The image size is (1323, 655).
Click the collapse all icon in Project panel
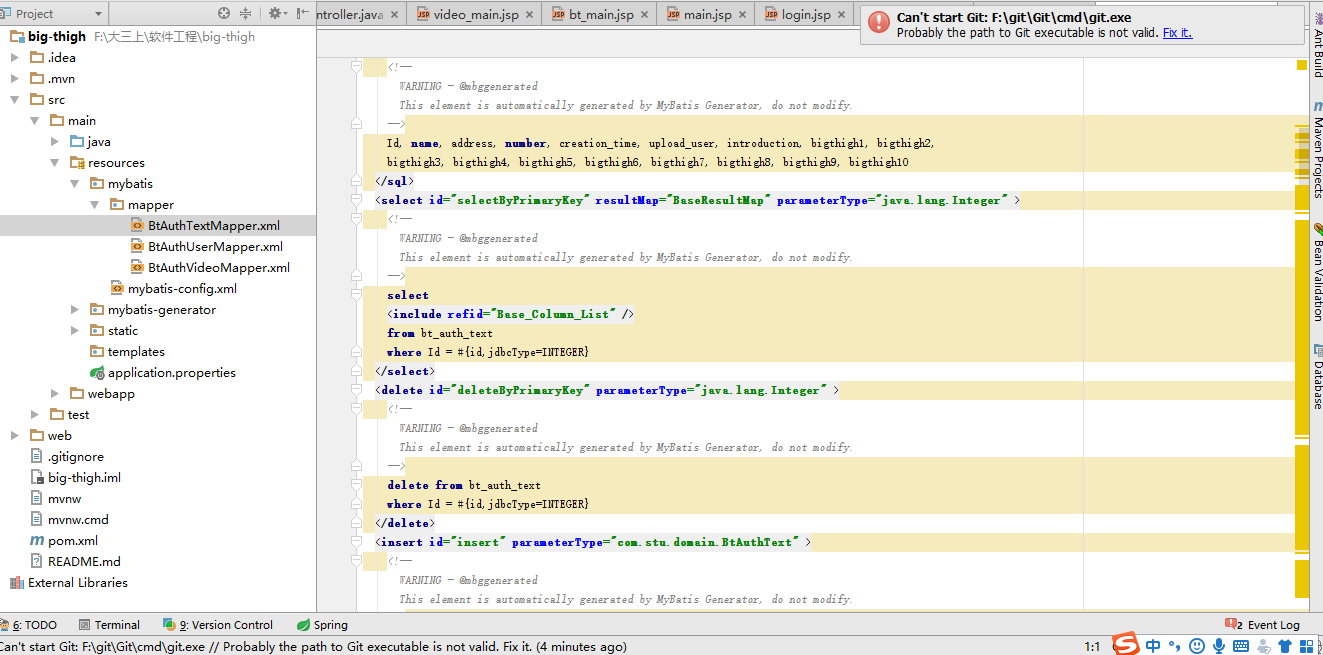[x=246, y=13]
